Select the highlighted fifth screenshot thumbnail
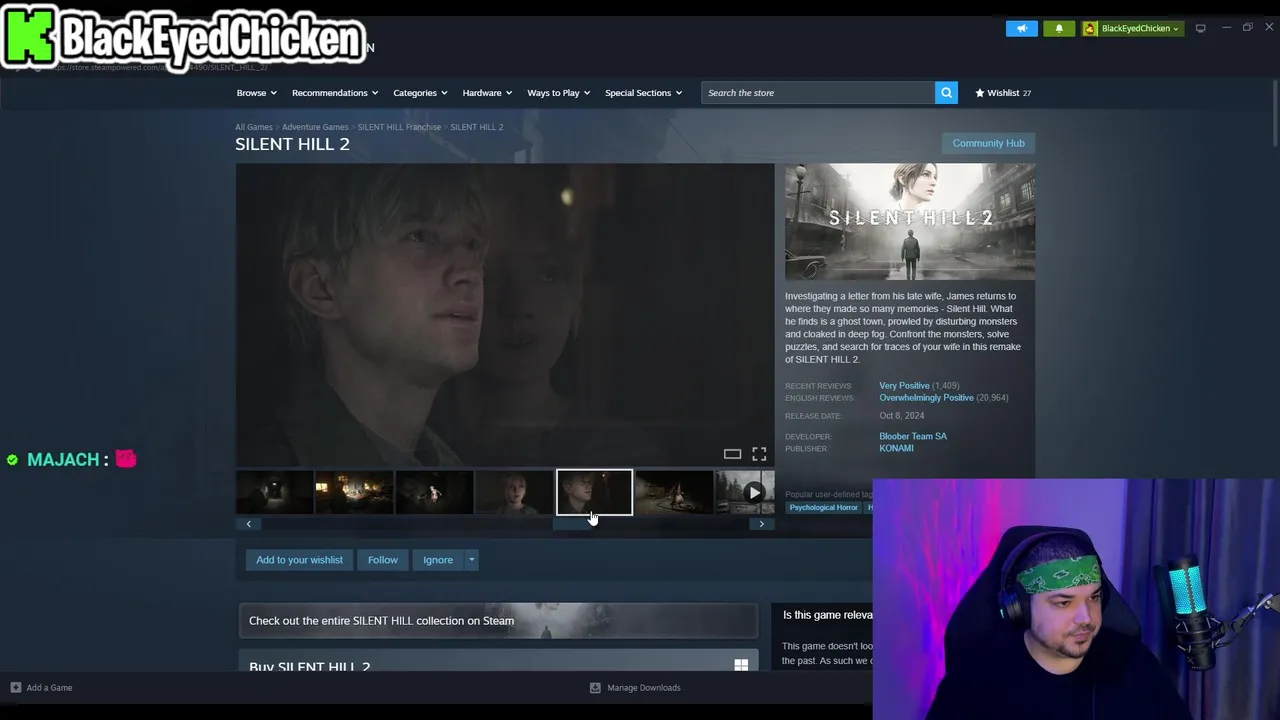The image size is (1280, 720). 594,492
